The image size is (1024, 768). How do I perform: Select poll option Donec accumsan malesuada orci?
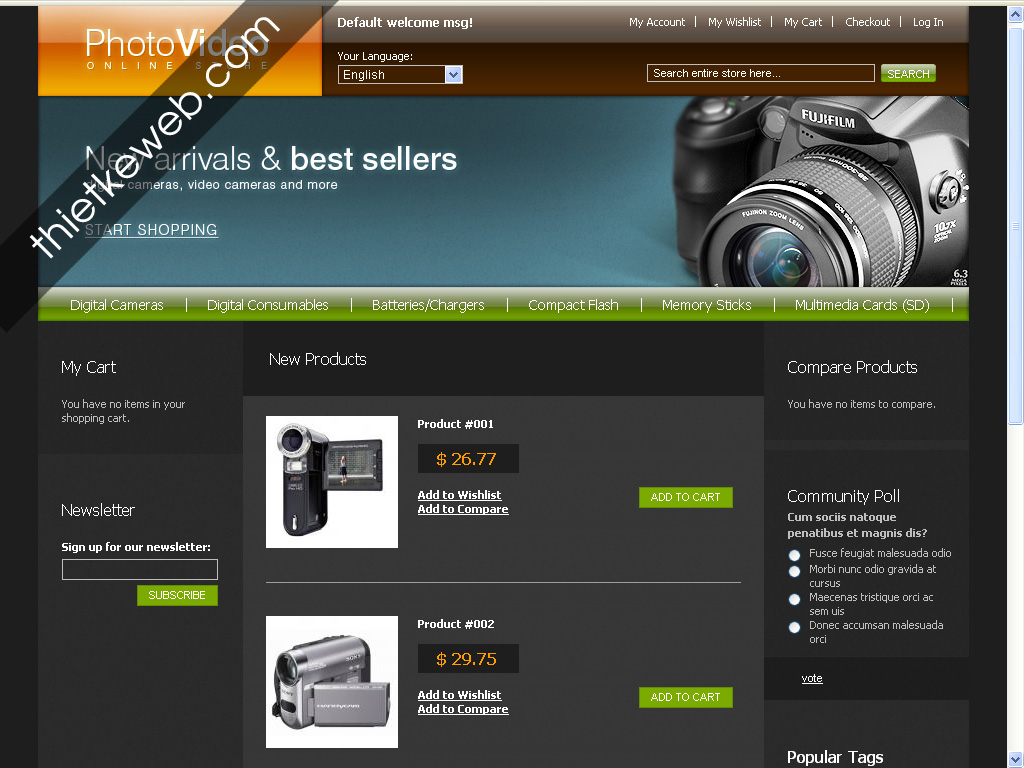[x=794, y=627]
